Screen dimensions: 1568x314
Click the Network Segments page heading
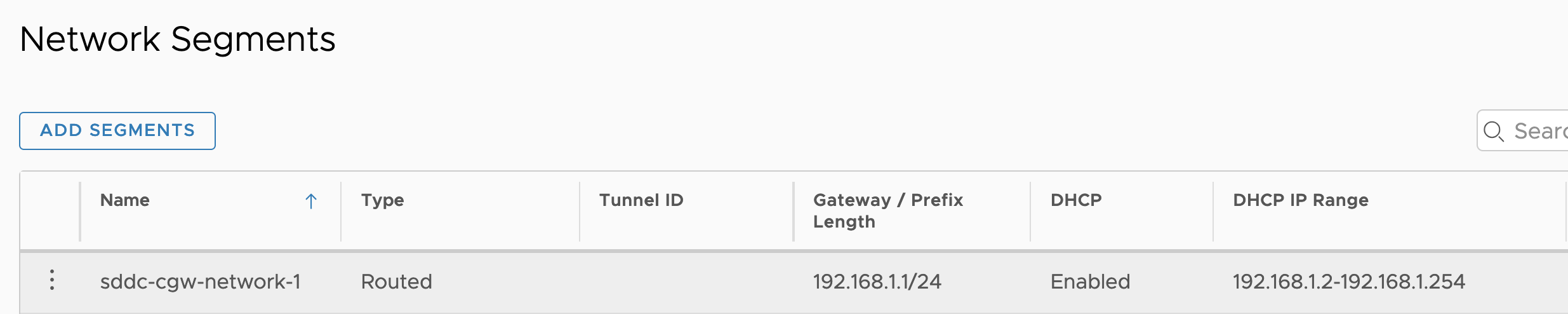coord(178,39)
